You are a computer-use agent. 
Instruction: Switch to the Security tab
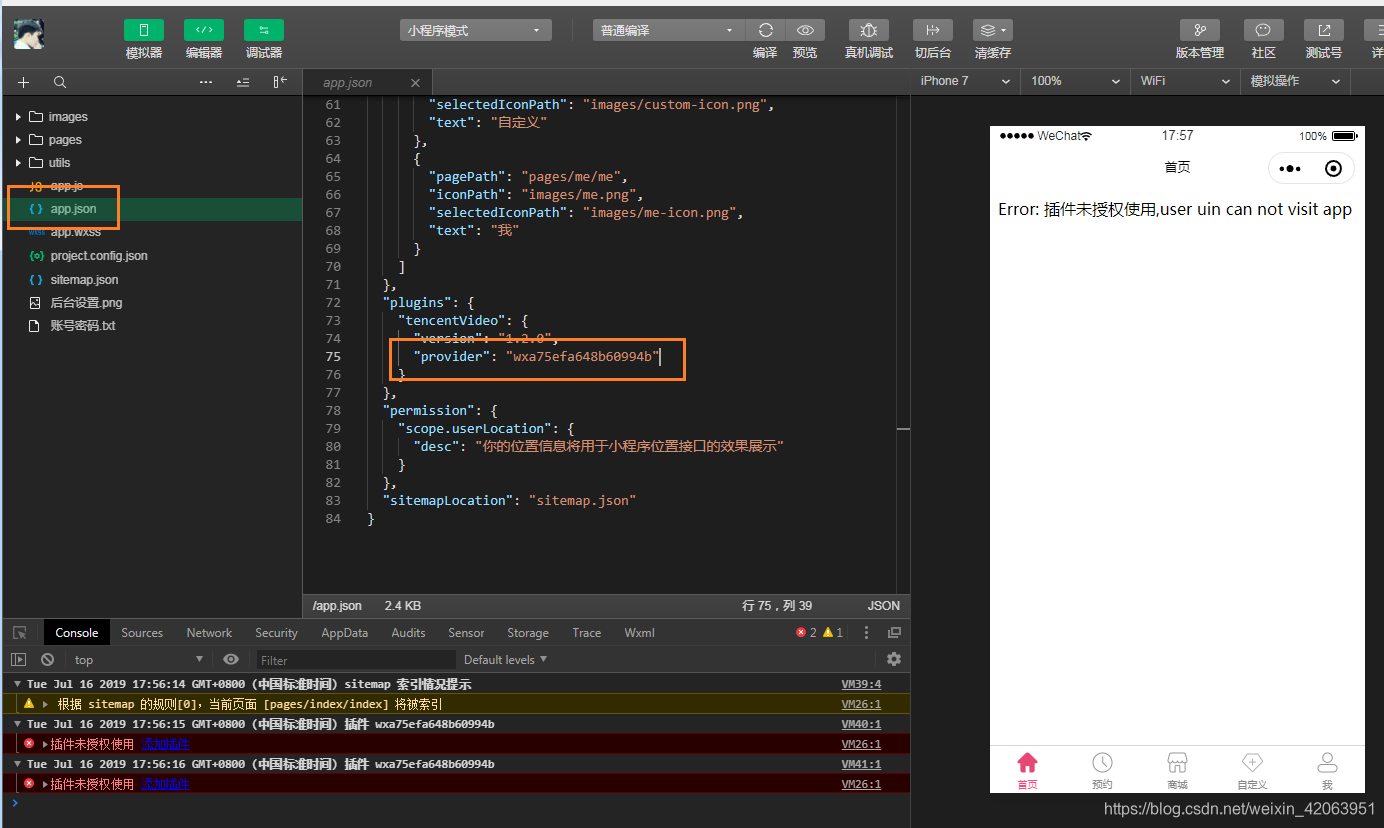coord(276,633)
